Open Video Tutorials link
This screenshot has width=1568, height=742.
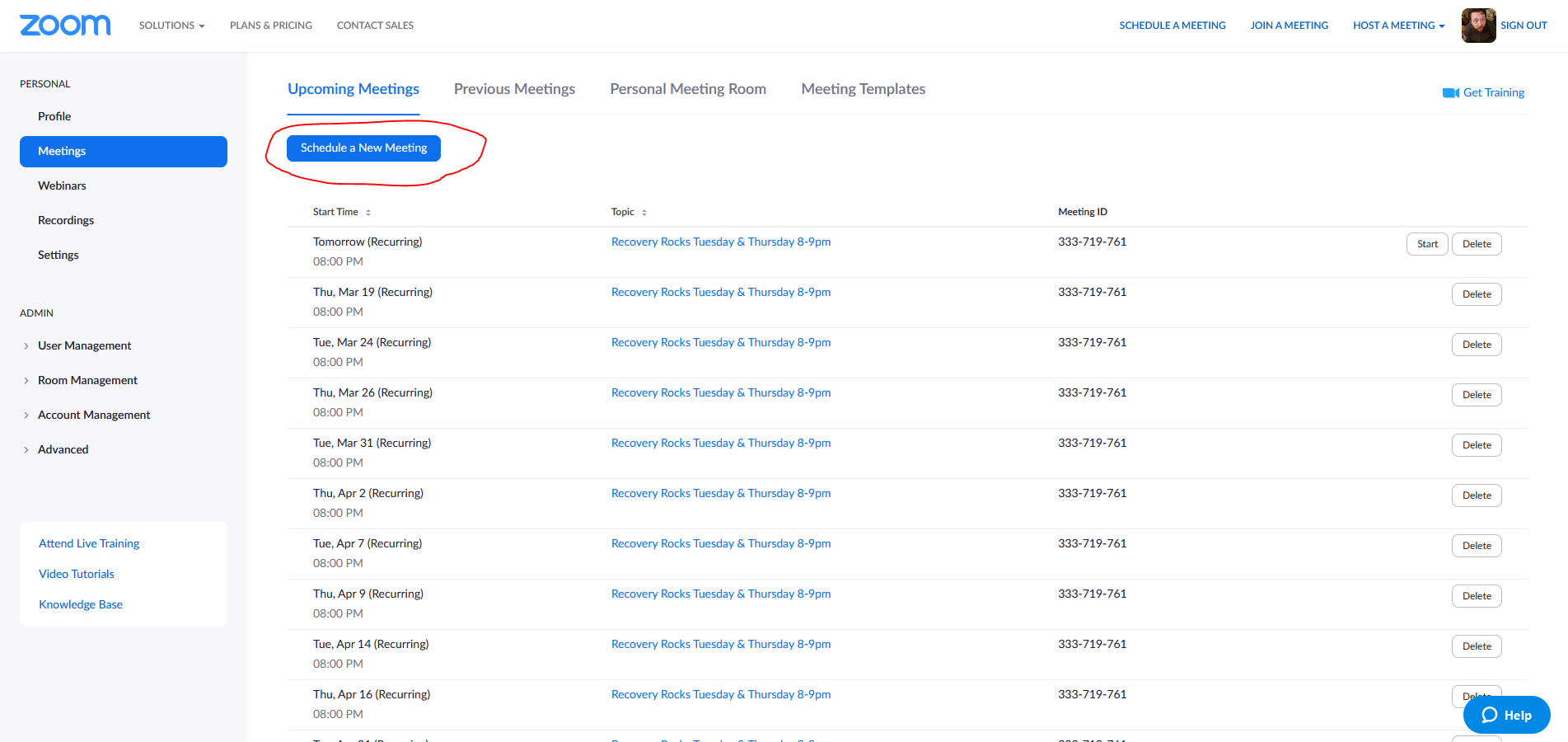click(x=77, y=574)
